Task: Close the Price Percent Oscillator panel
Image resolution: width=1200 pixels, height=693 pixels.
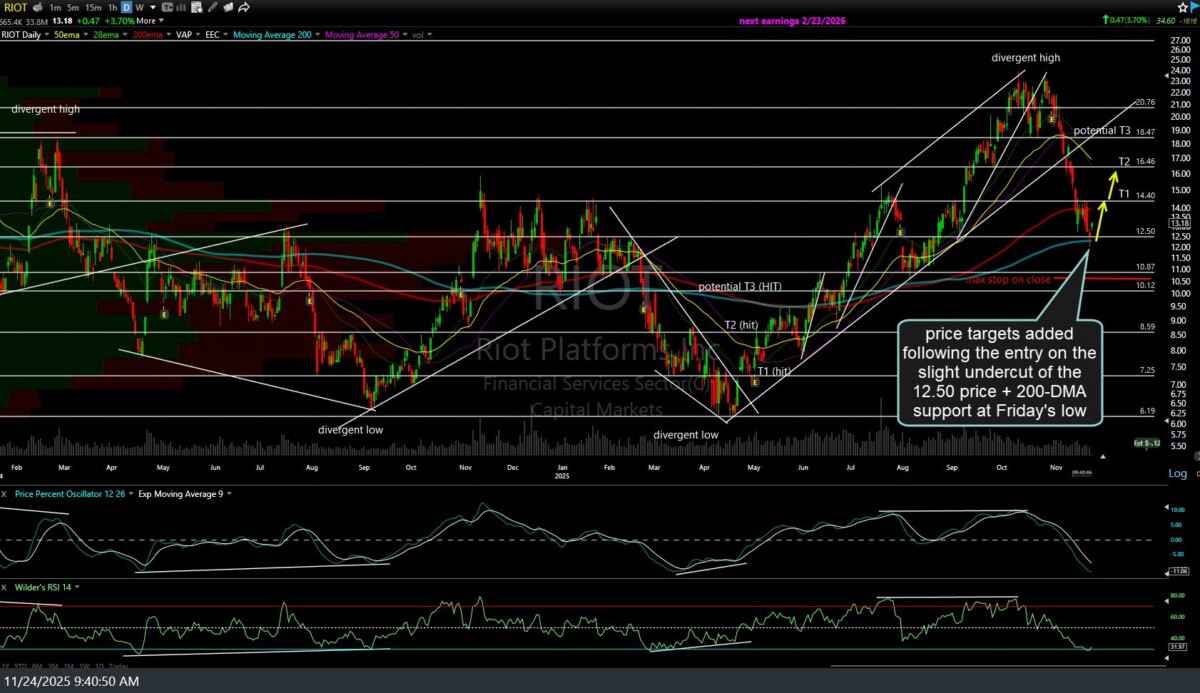Action: pos(5,493)
